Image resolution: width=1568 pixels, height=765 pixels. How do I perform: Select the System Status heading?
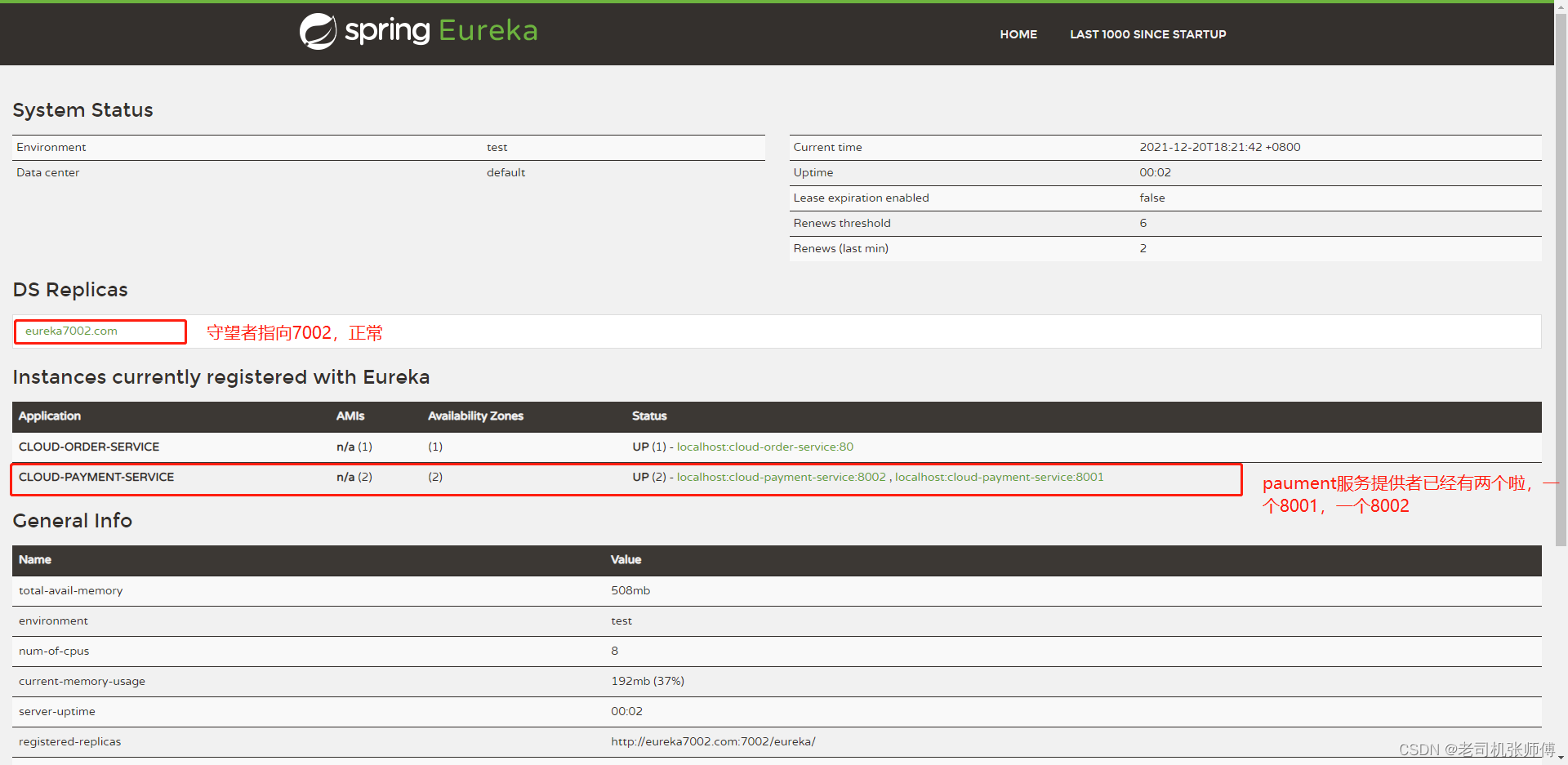[82, 110]
